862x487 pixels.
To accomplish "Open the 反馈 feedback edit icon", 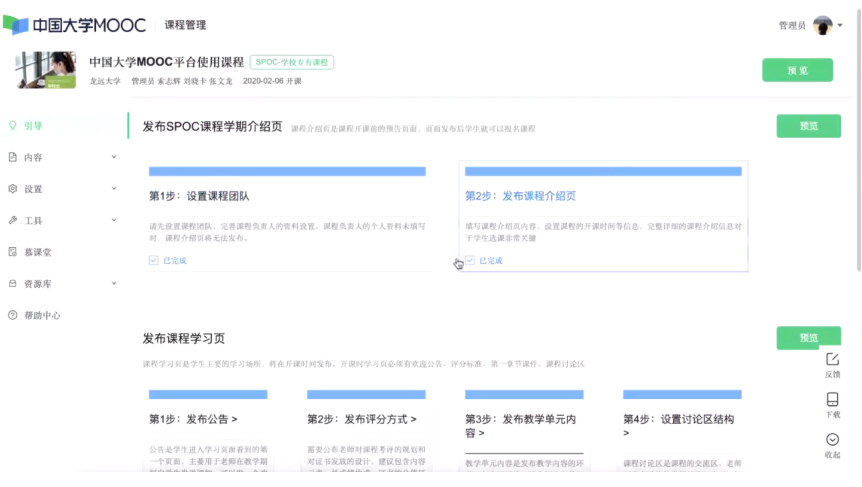I will tap(832, 359).
